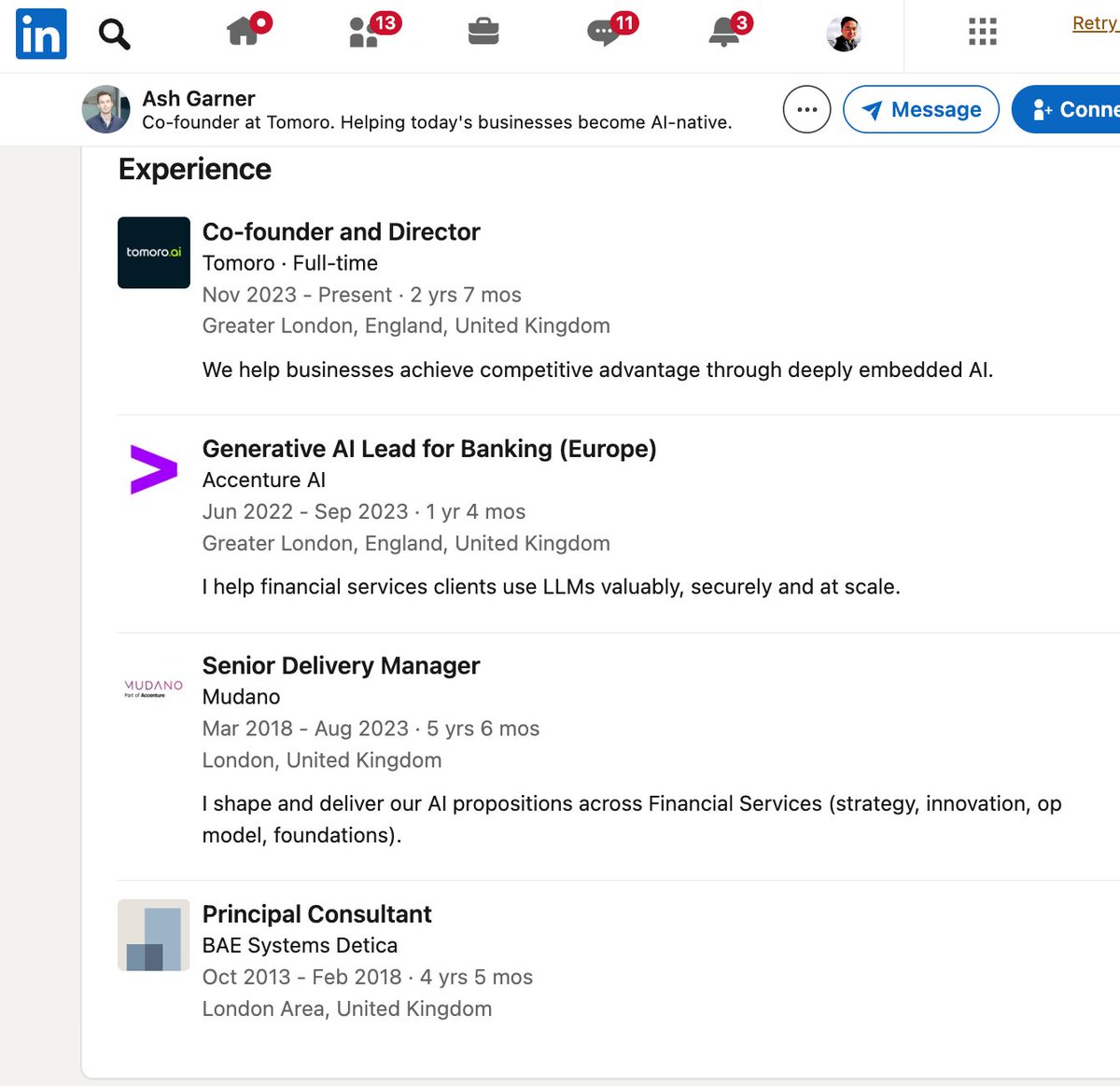Click the headline Co-founder at Tomoro text
Image resolution: width=1120 pixels, height=1086 pixels.
[x=437, y=122]
